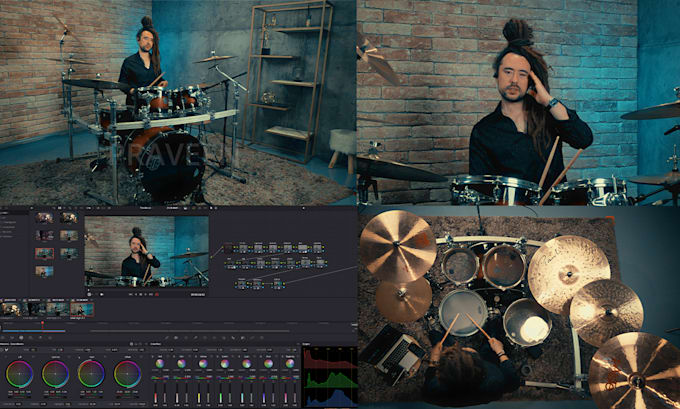Click the red channel histogram in scopes
The image size is (680, 409).
(x=330, y=358)
